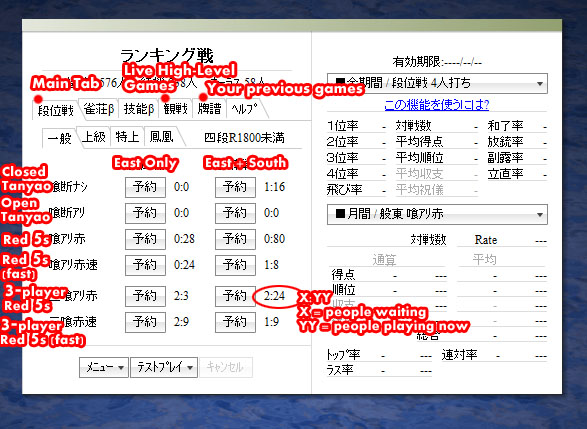The image size is (587, 429).
Task: Click 予約 for East+South 喰アリ赤 row
Action: (235, 239)
